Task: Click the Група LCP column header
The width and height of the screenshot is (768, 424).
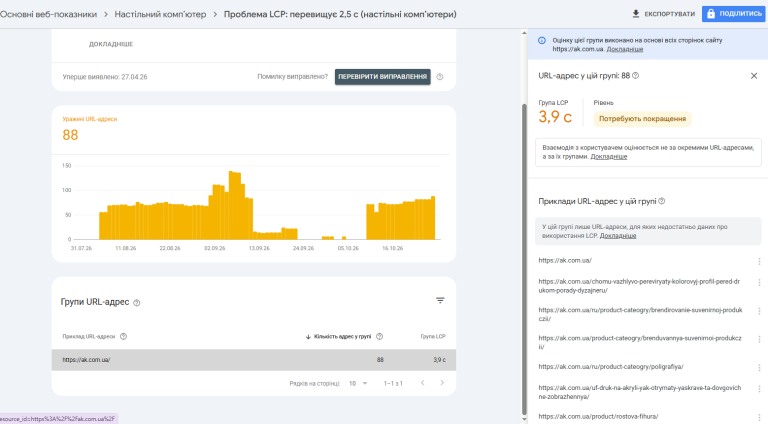Action: click(x=433, y=336)
